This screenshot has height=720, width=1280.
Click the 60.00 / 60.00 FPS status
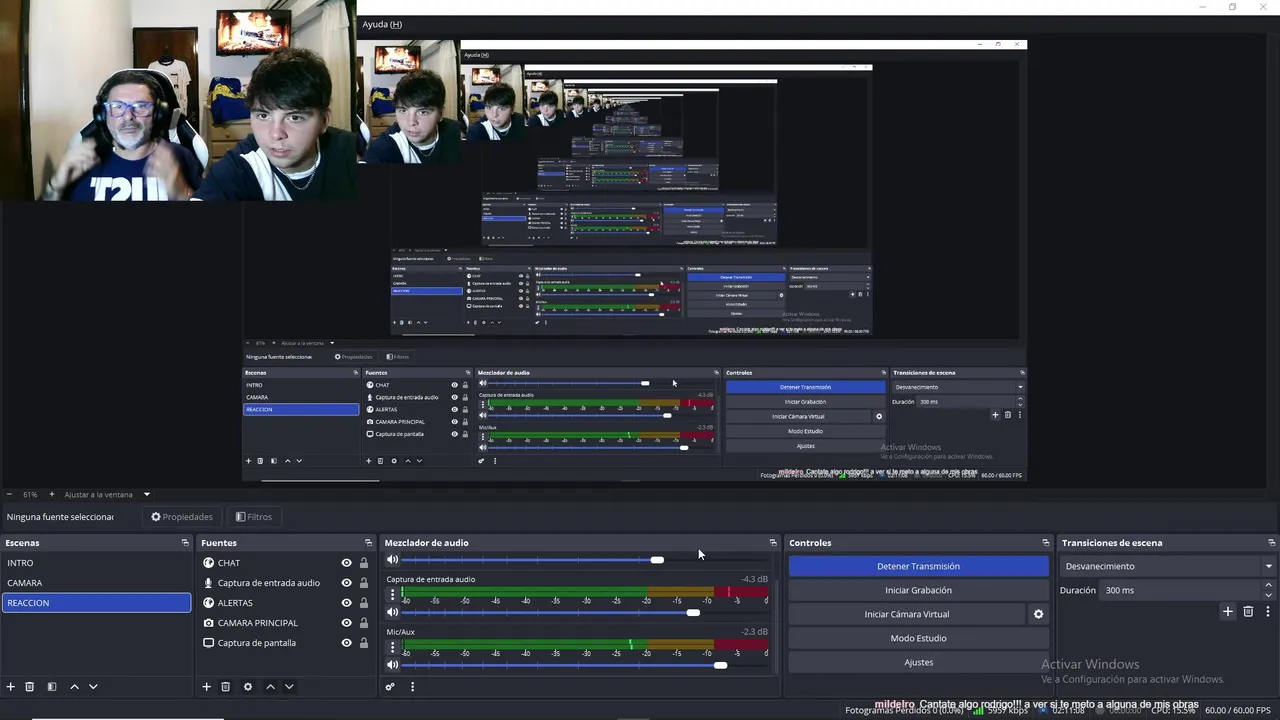1238,710
